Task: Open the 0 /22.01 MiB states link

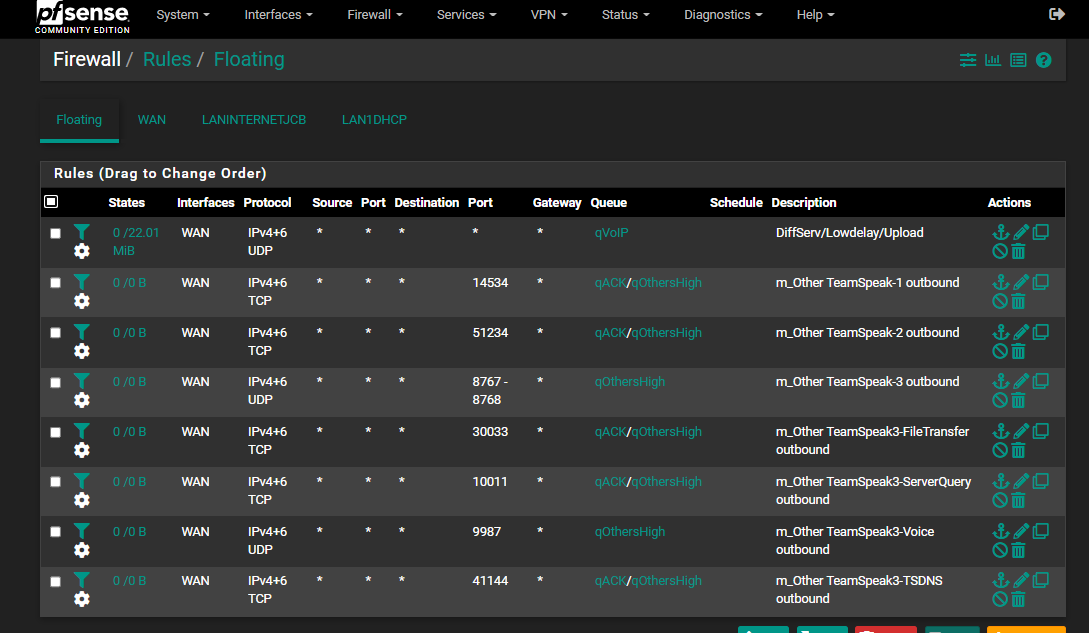Action: coord(135,241)
